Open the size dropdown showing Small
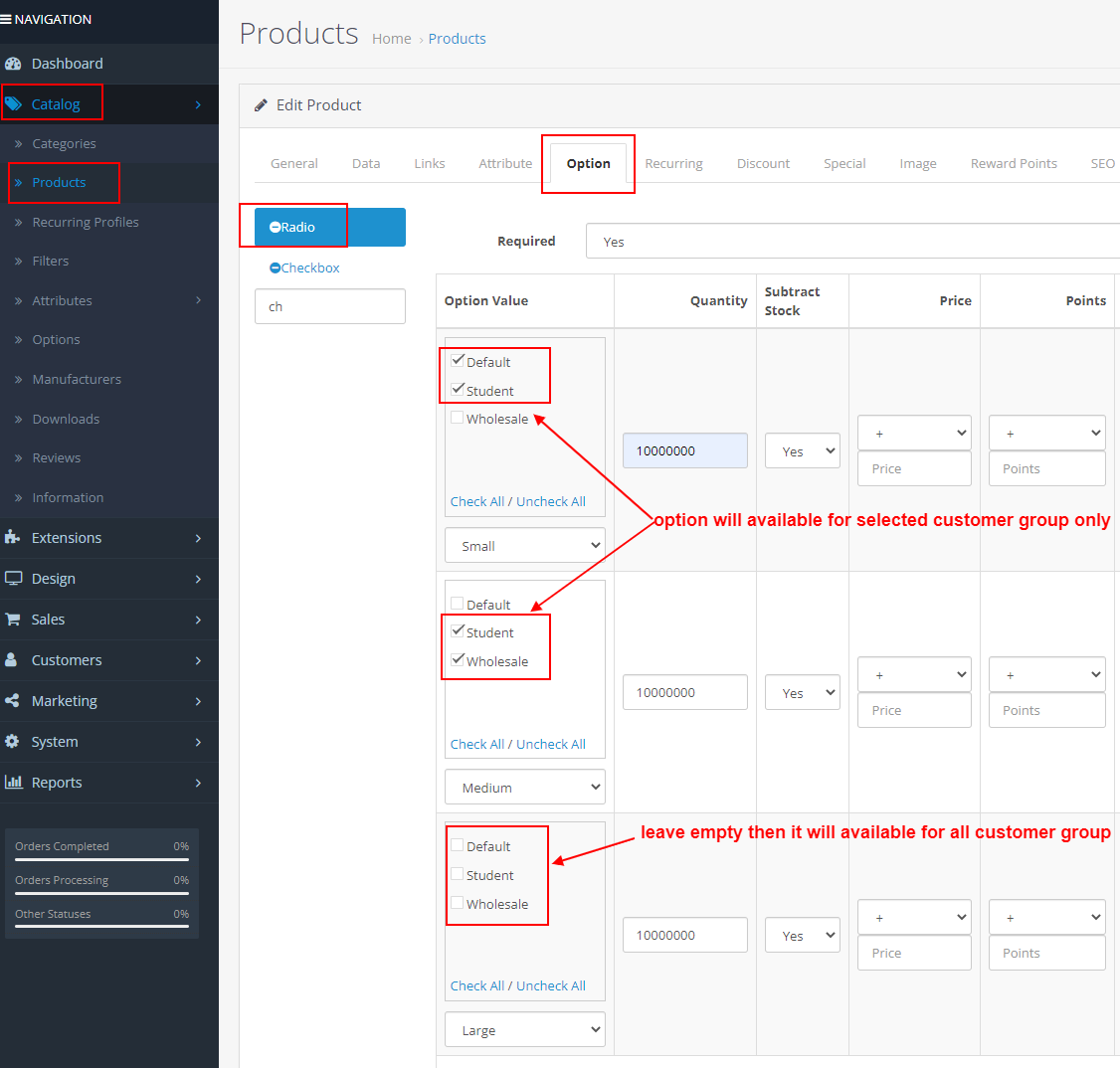This screenshot has height=1068, width=1120. 524,545
